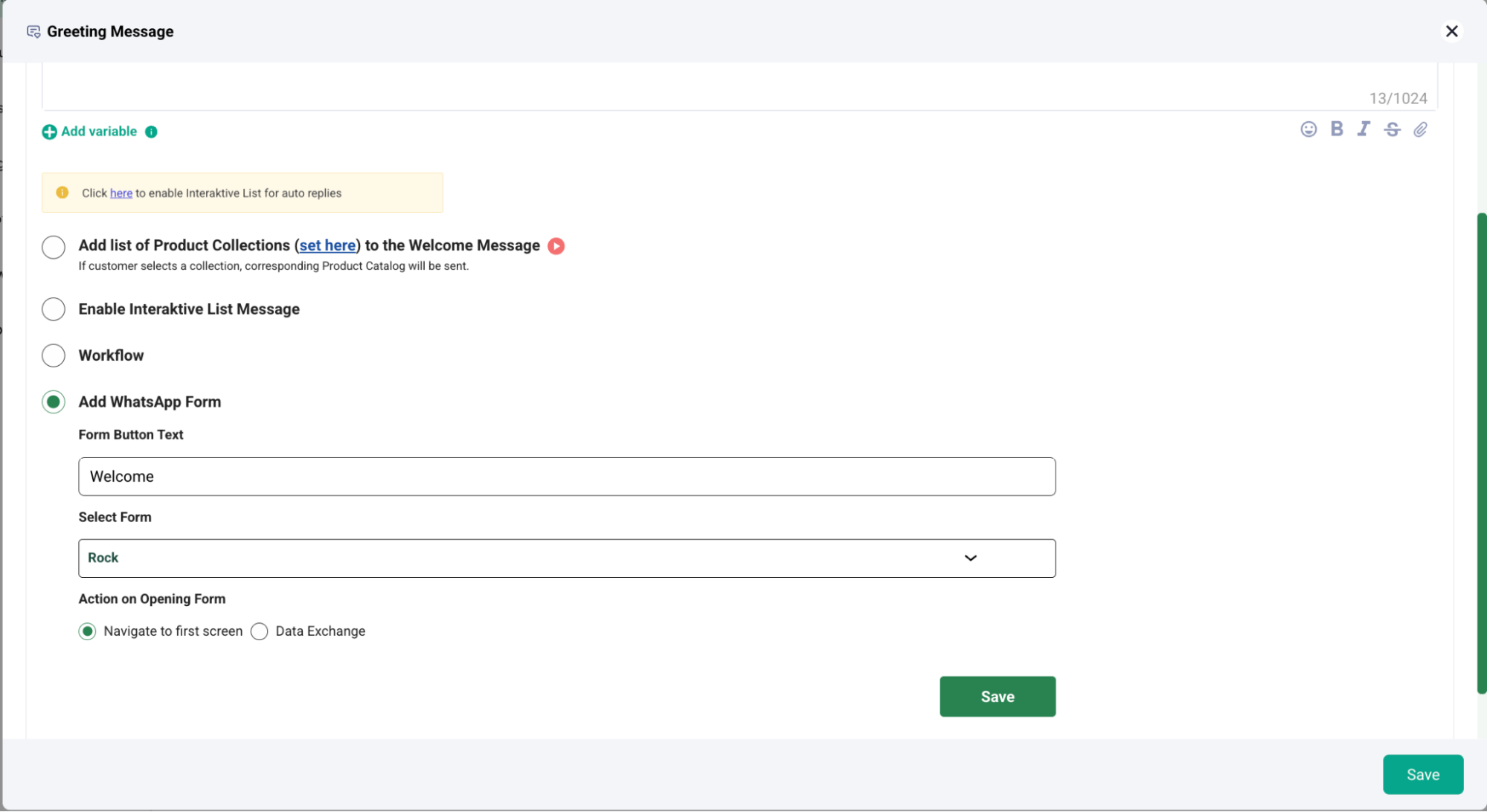The width and height of the screenshot is (1487, 812).
Task: Apply italic formatting to the greeting message
Action: tap(1364, 129)
